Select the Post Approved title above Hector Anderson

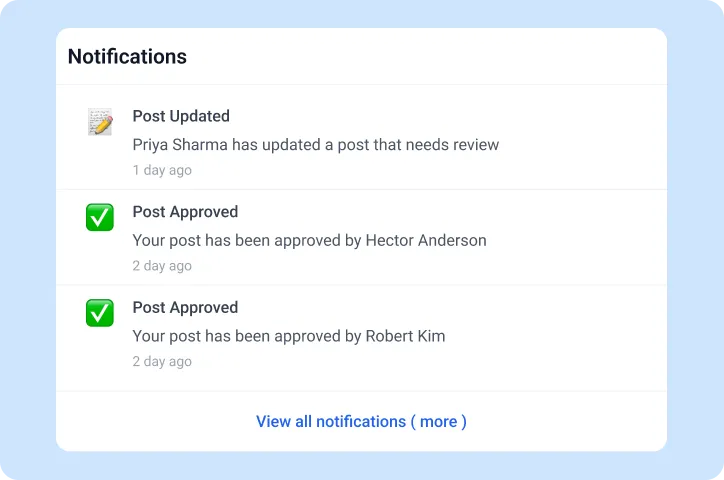click(x=185, y=212)
